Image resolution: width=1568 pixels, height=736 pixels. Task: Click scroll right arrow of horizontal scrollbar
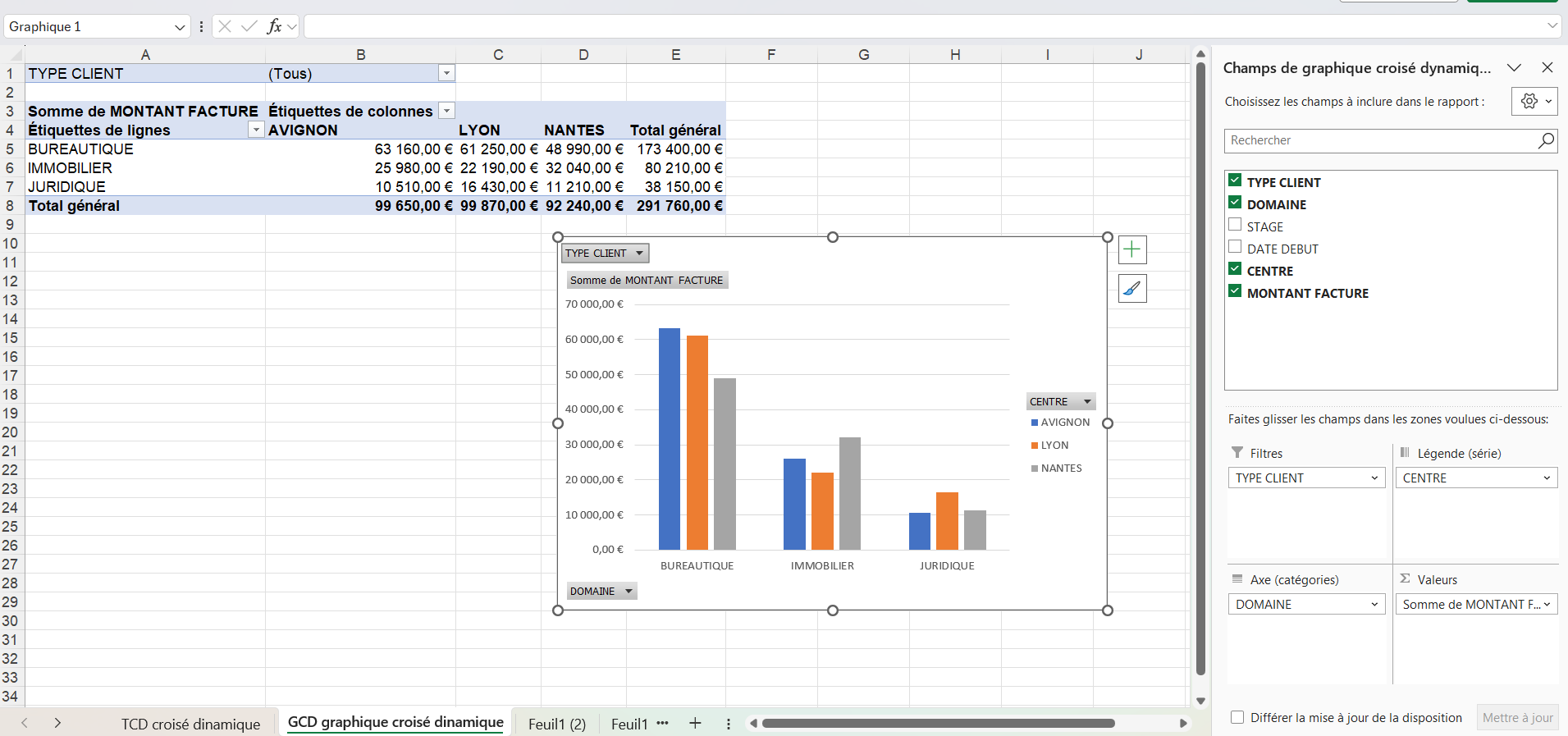tap(1183, 723)
